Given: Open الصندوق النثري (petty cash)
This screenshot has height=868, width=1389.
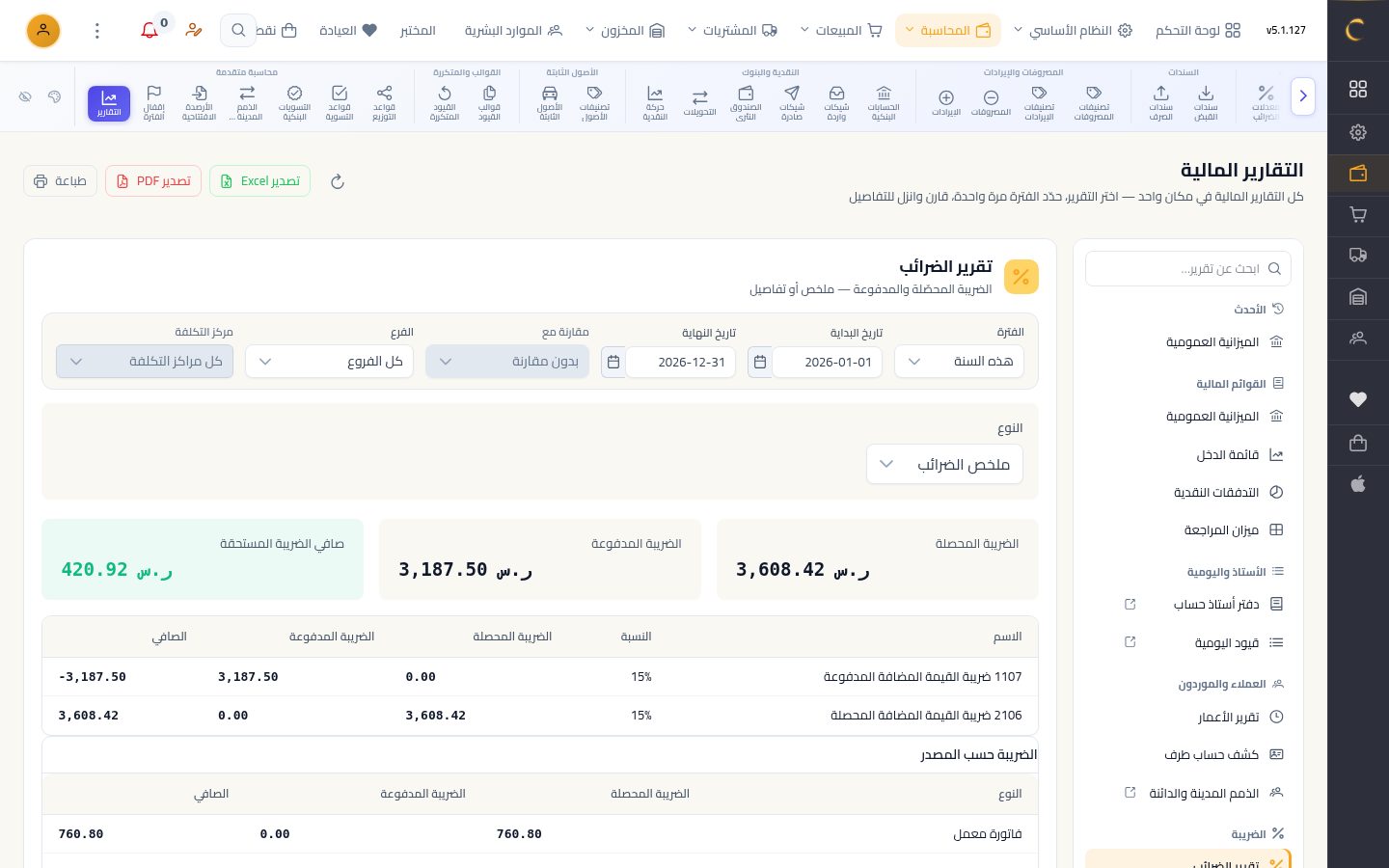Looking at the screenshot, I should pyautogui.click(x=746, y=103).
